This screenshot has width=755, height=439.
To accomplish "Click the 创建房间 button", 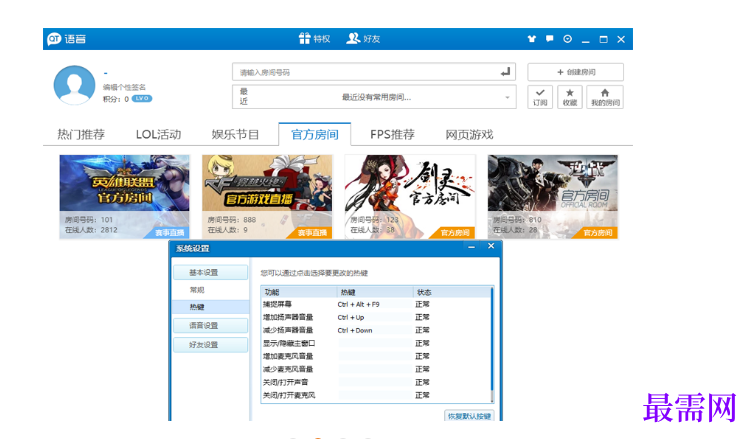I will coord(575,72).
